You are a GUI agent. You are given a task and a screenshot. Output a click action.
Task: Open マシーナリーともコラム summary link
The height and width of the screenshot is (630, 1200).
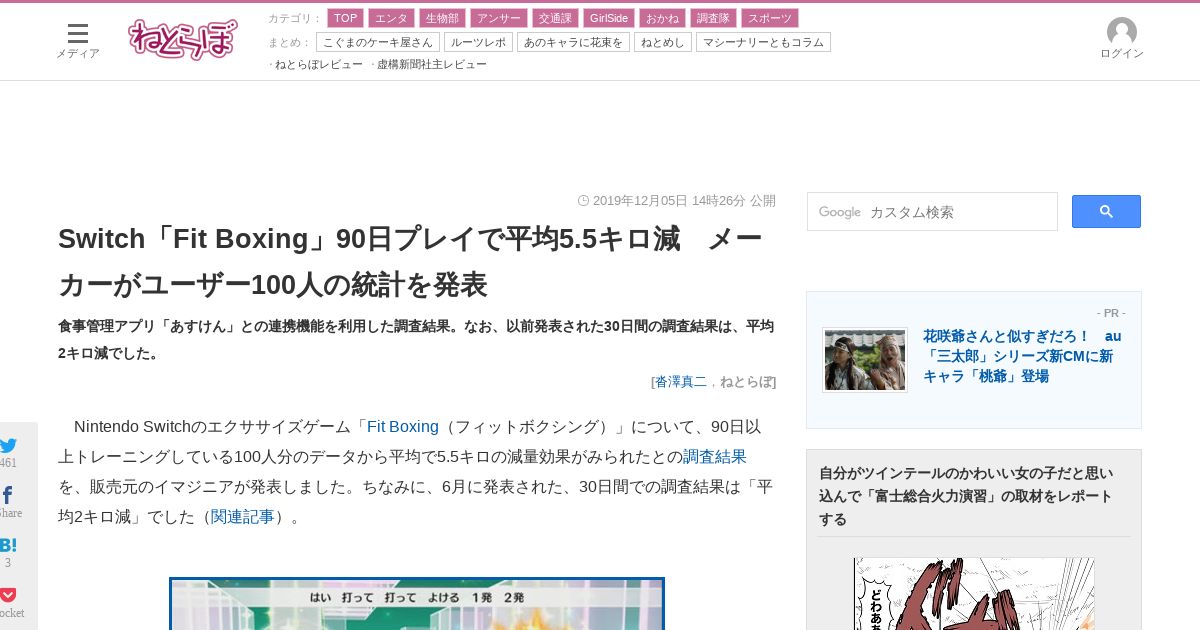coord(763,42)
